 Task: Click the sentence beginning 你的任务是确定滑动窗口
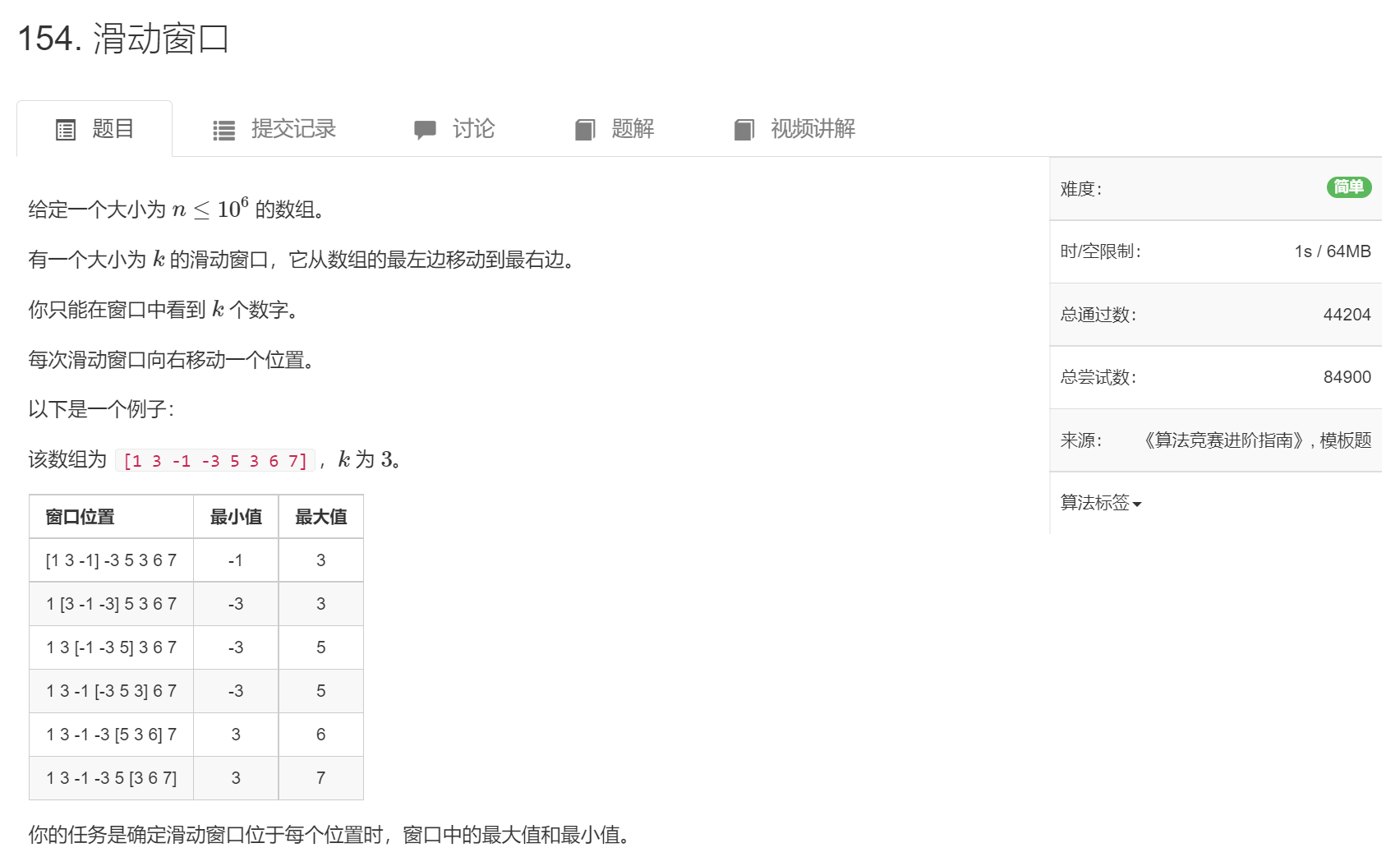(x=329, y=835)
